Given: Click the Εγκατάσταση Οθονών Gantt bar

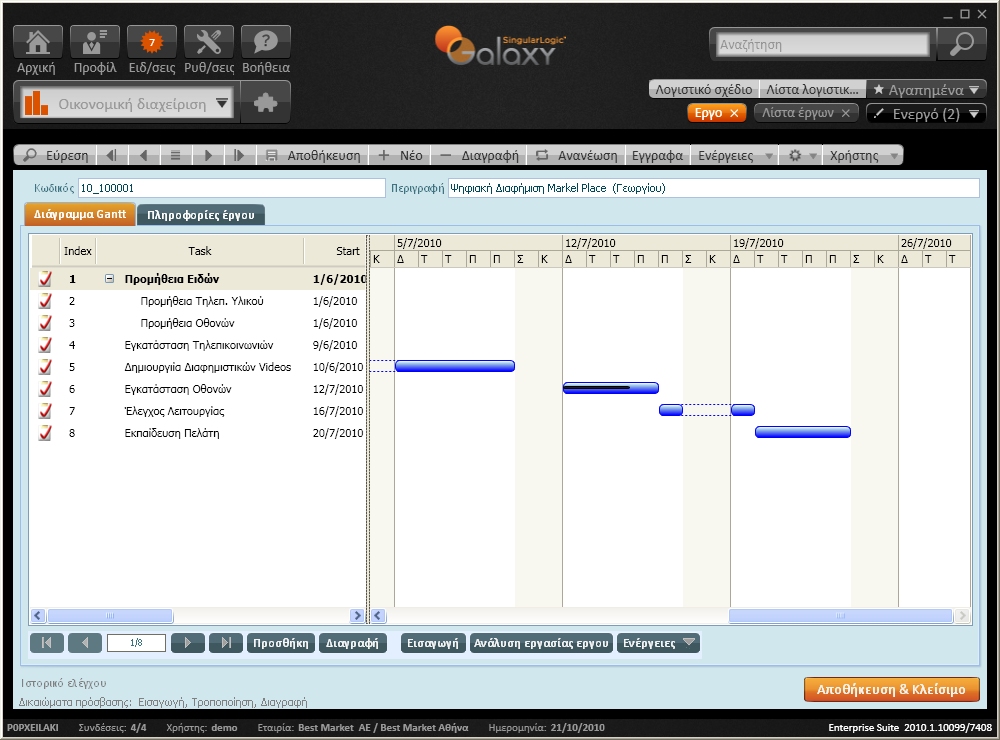Looking at the screenshot, I should [610, 388].
